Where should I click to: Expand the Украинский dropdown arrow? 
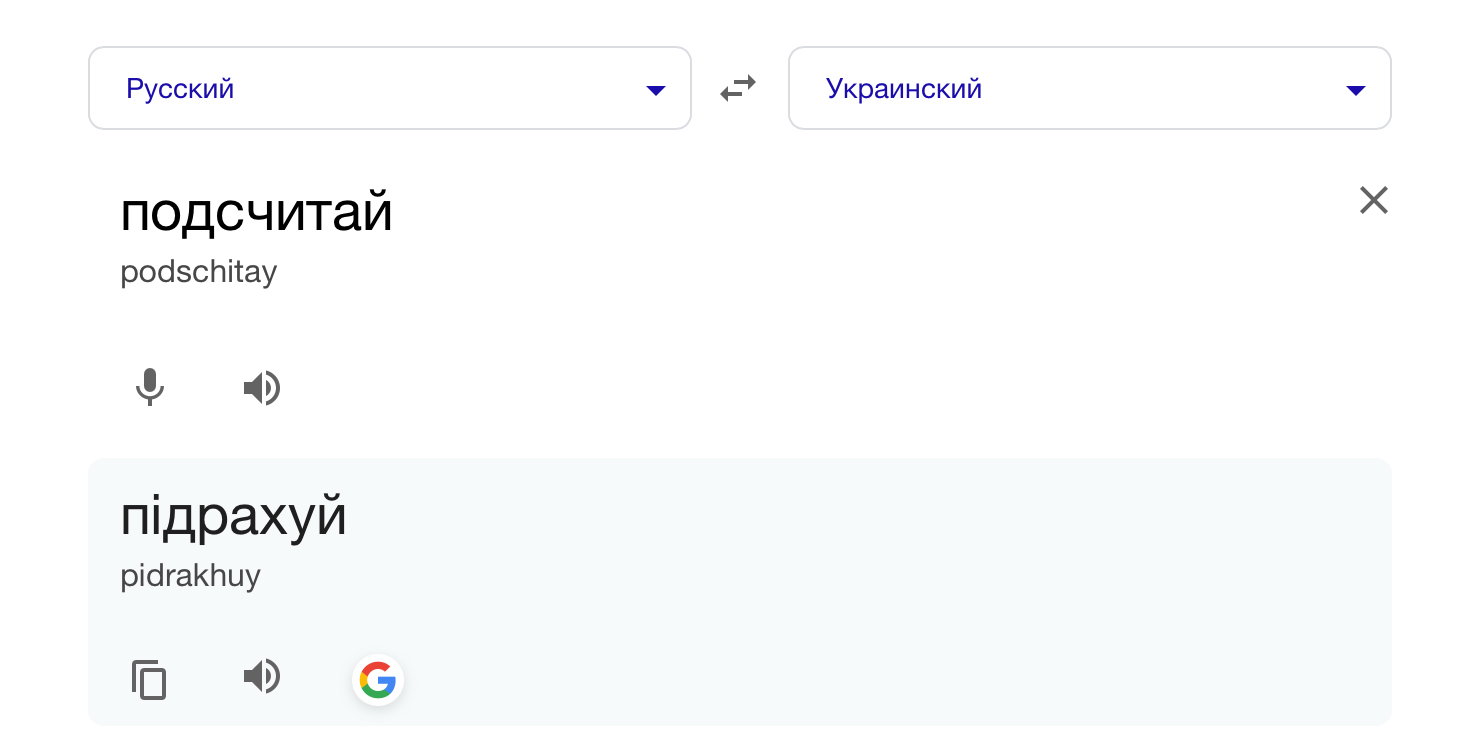[1356, 90]
